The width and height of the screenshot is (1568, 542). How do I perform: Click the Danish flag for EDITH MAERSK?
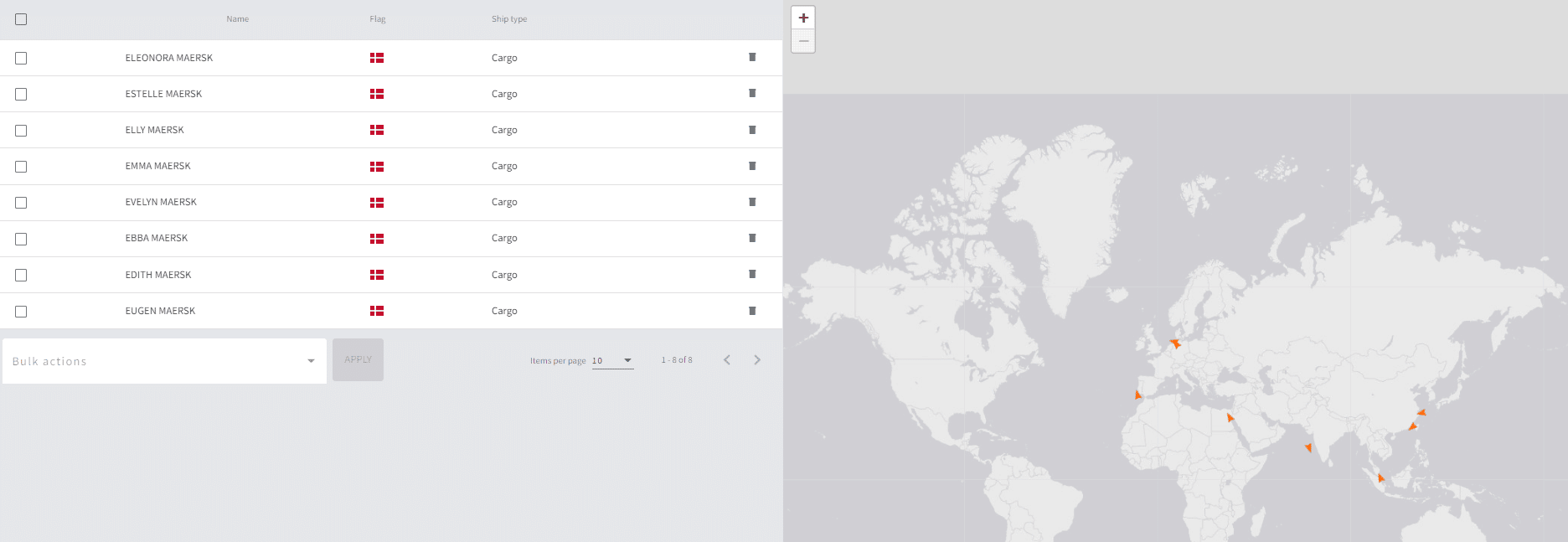click(x=377, y=275)
